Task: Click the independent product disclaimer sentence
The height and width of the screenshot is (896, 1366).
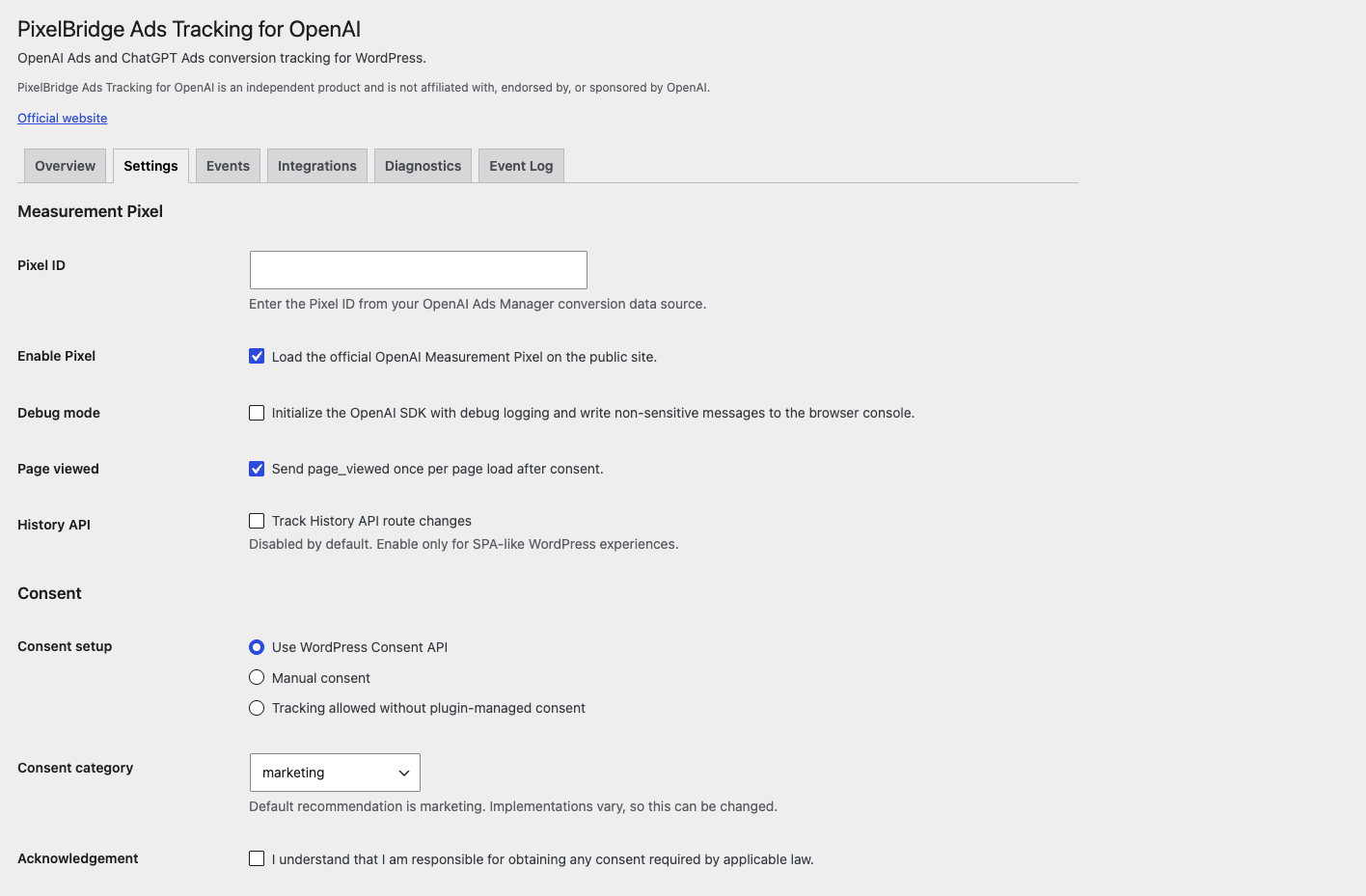Action: [x=364, y=88]
